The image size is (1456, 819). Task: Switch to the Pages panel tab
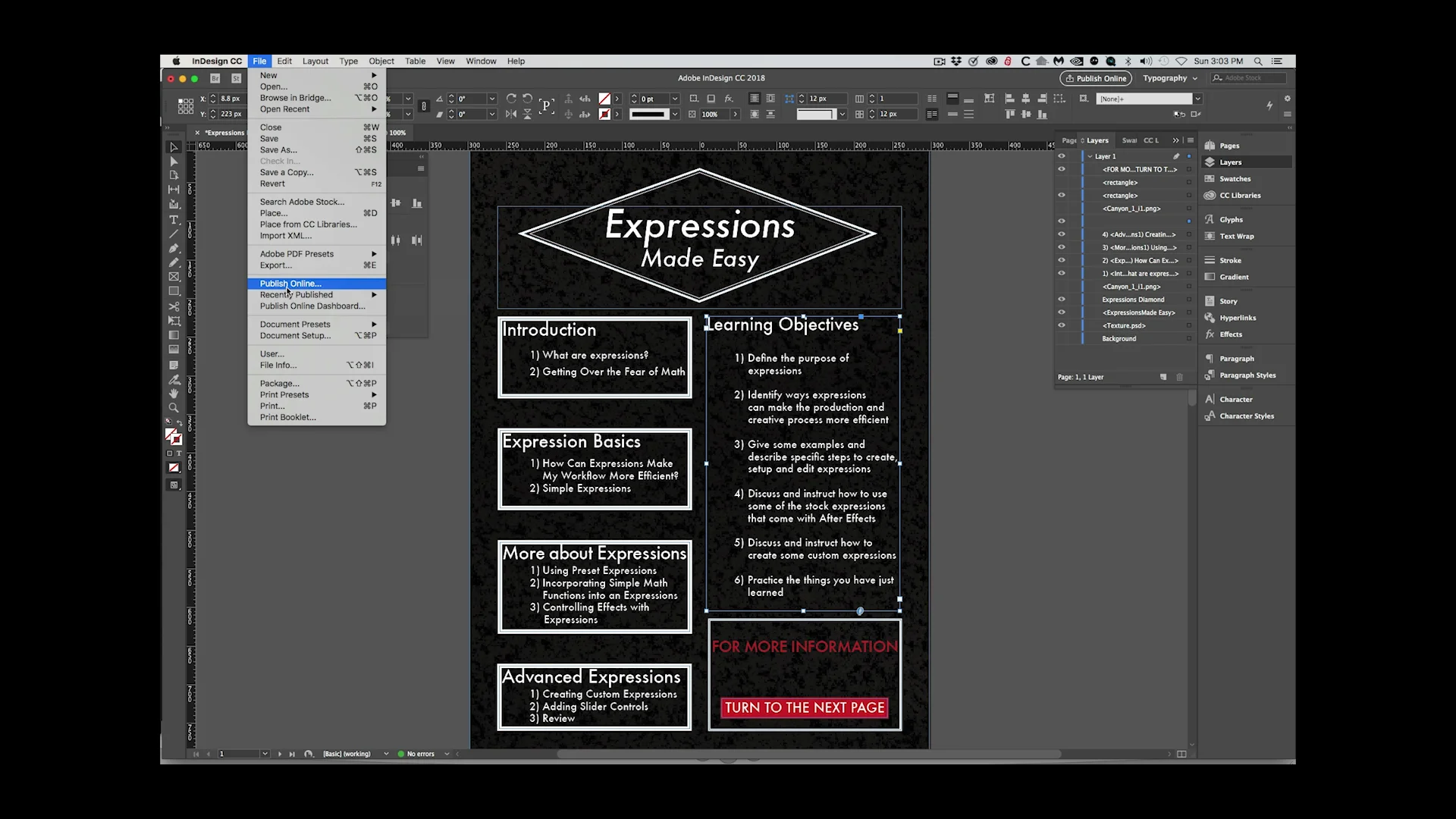pyautogui.click(x=1068, y=140)
